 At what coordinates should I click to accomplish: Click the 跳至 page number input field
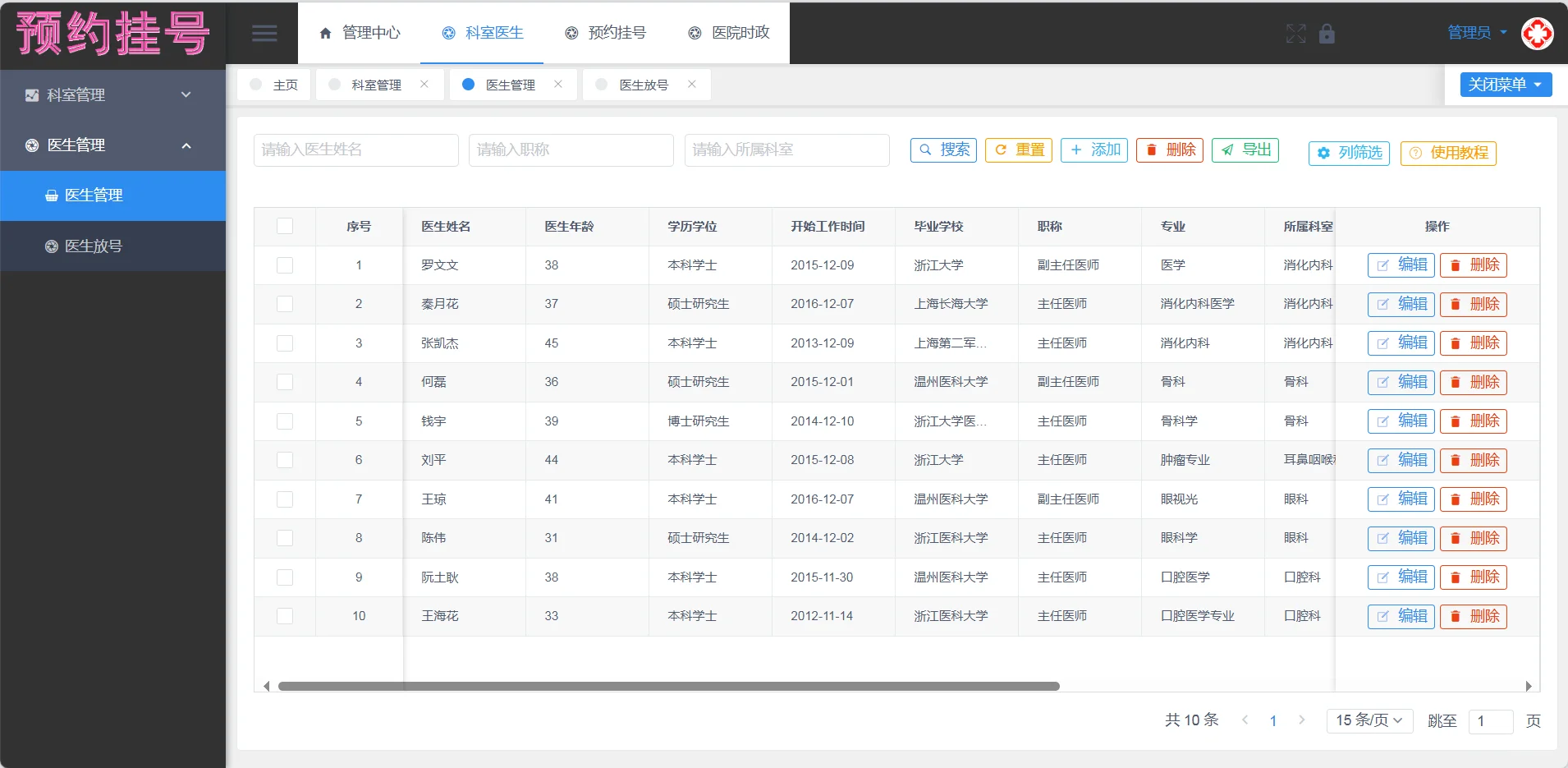point(1492,721)
